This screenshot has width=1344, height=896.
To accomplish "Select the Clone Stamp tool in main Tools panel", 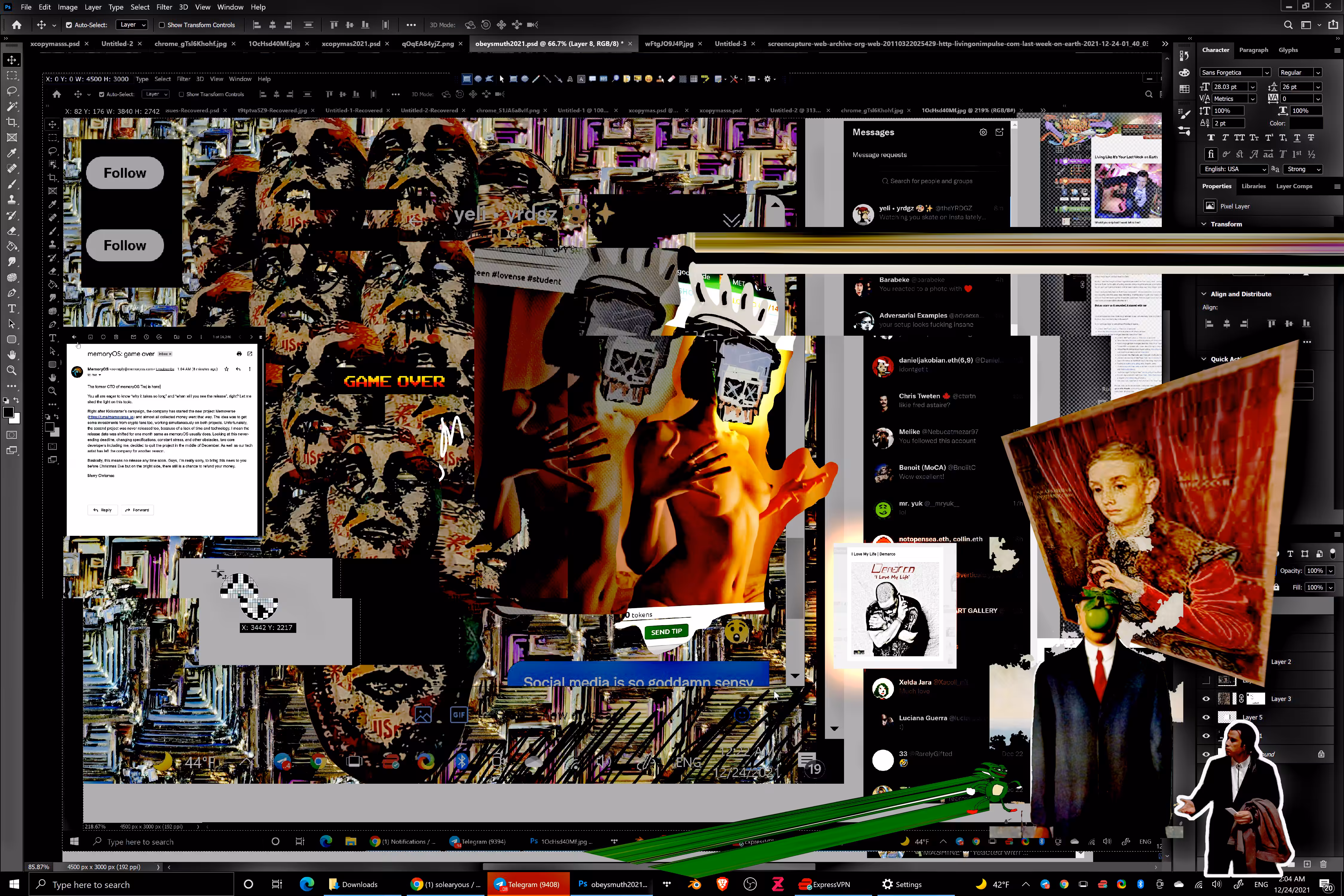I will [x=11, y=200].
